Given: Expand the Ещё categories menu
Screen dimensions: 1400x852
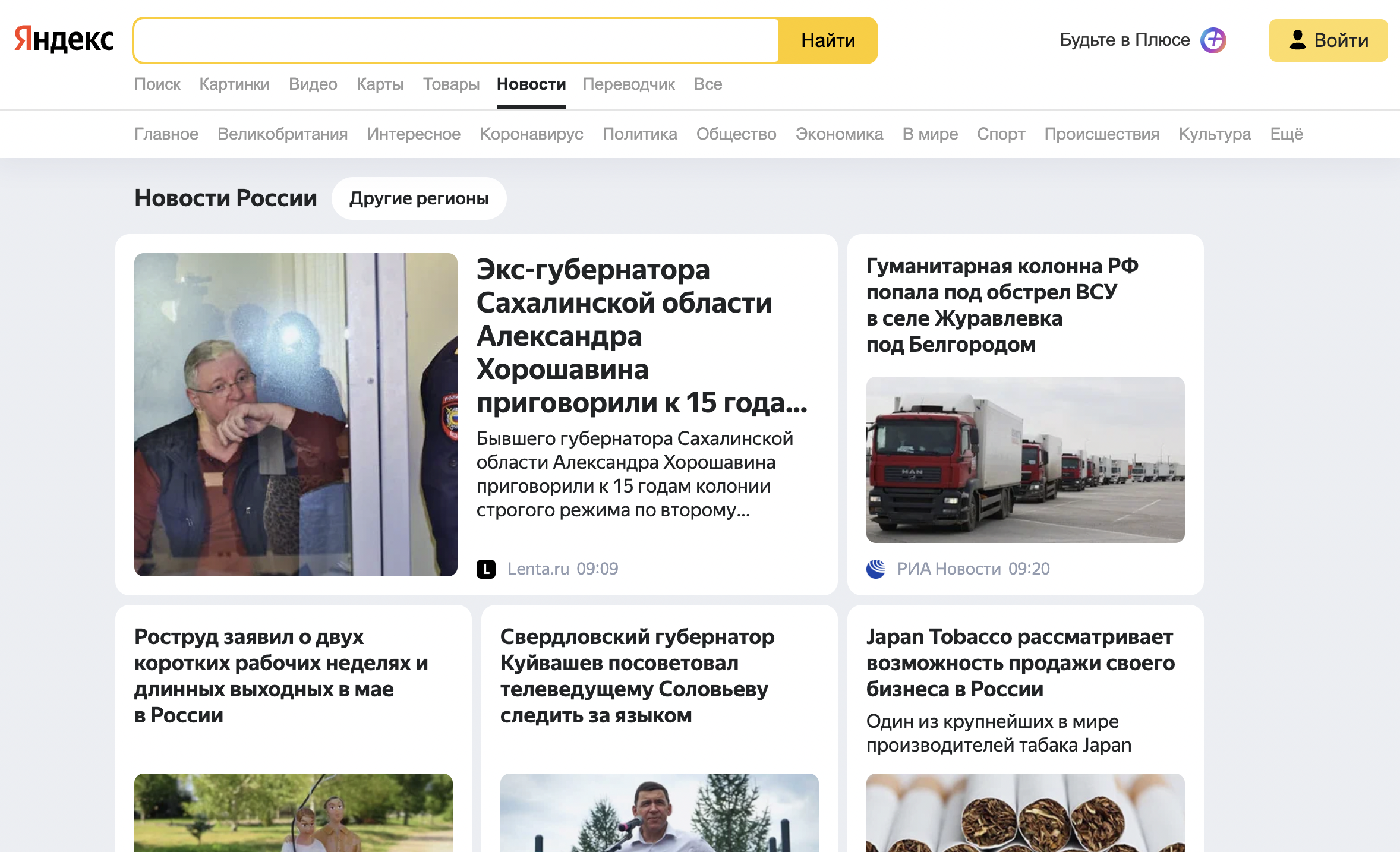Looking at the screenshot, I should pos(1286,134).
